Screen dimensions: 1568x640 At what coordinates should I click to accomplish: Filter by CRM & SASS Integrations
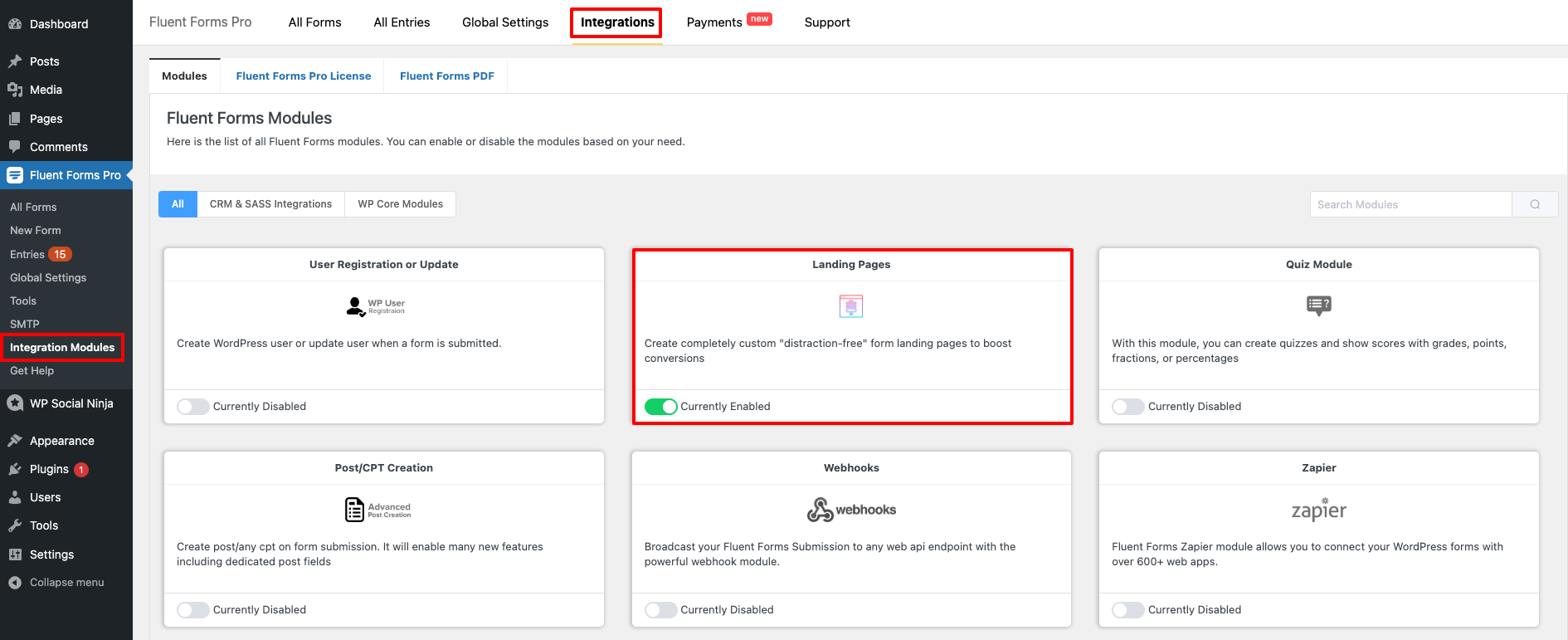coord(270,204)
